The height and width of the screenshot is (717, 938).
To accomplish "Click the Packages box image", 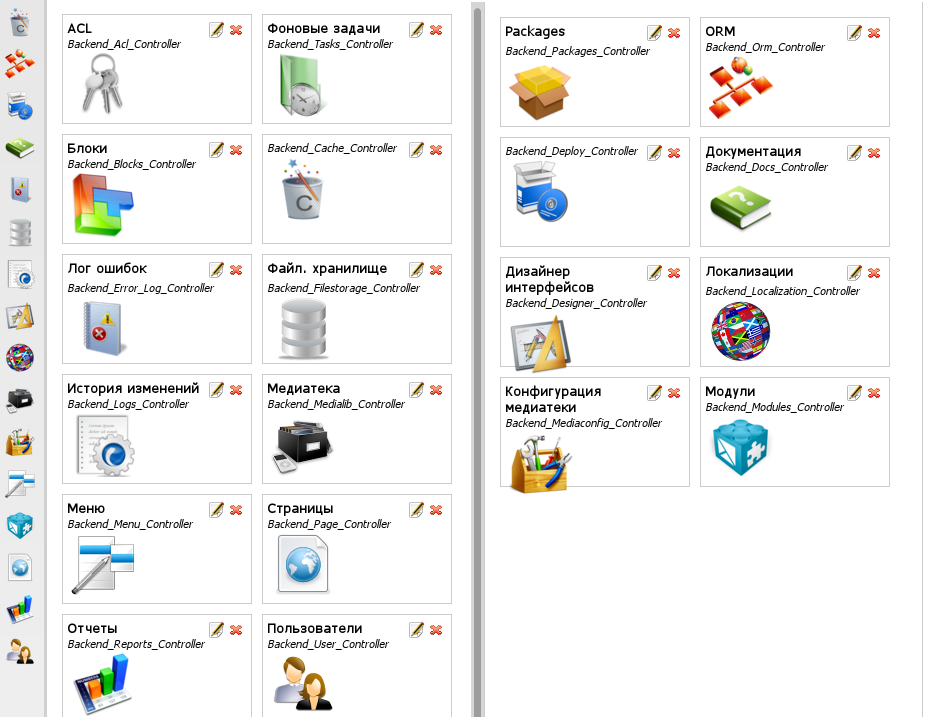I will 539,93.
